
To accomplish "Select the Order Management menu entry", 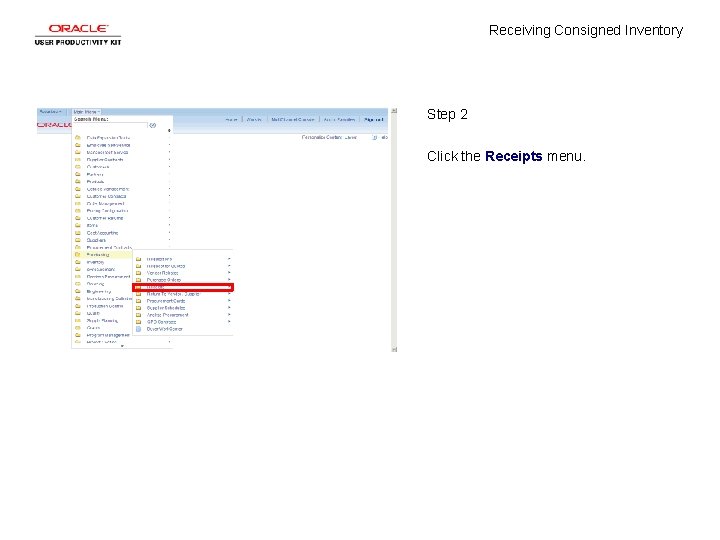I will click(x=105, y=203).
